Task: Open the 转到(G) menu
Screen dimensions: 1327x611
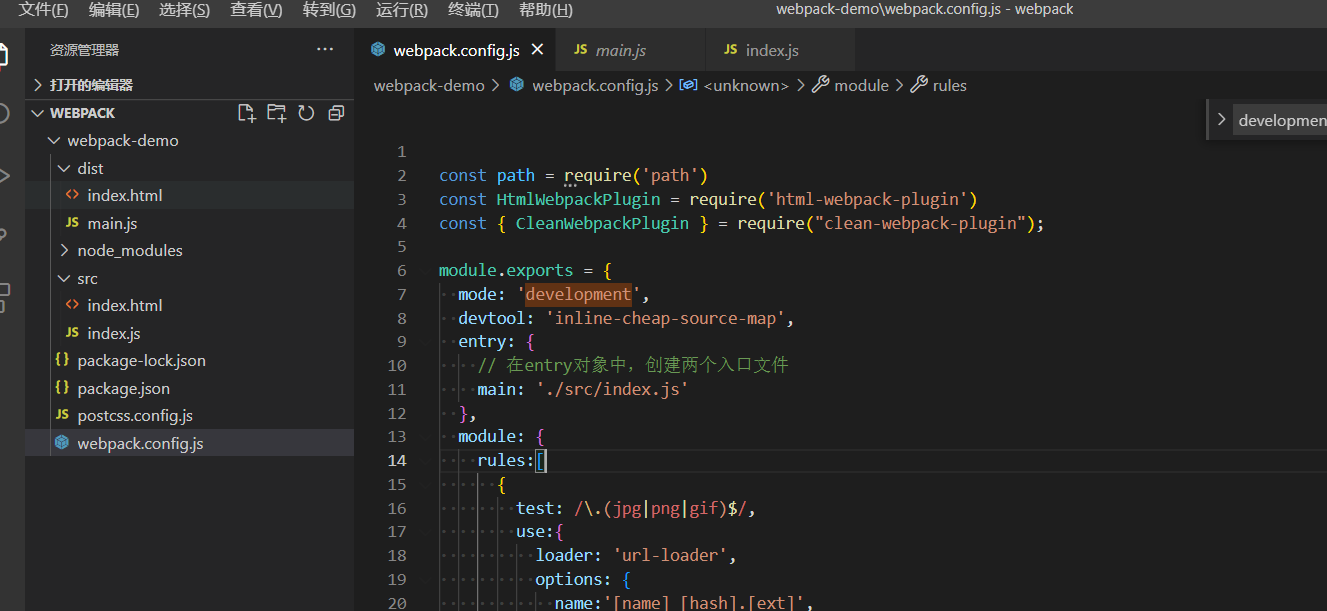Action: tap(329, 10)
